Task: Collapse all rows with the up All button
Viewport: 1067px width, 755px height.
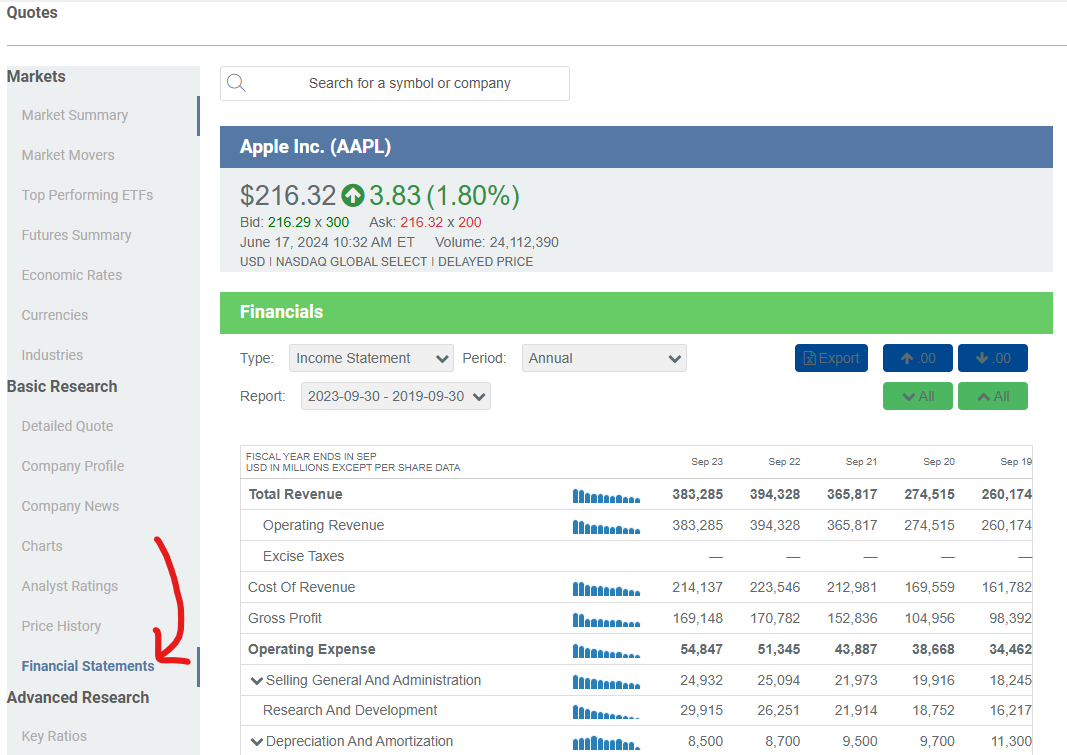Action: click(993, 397)
